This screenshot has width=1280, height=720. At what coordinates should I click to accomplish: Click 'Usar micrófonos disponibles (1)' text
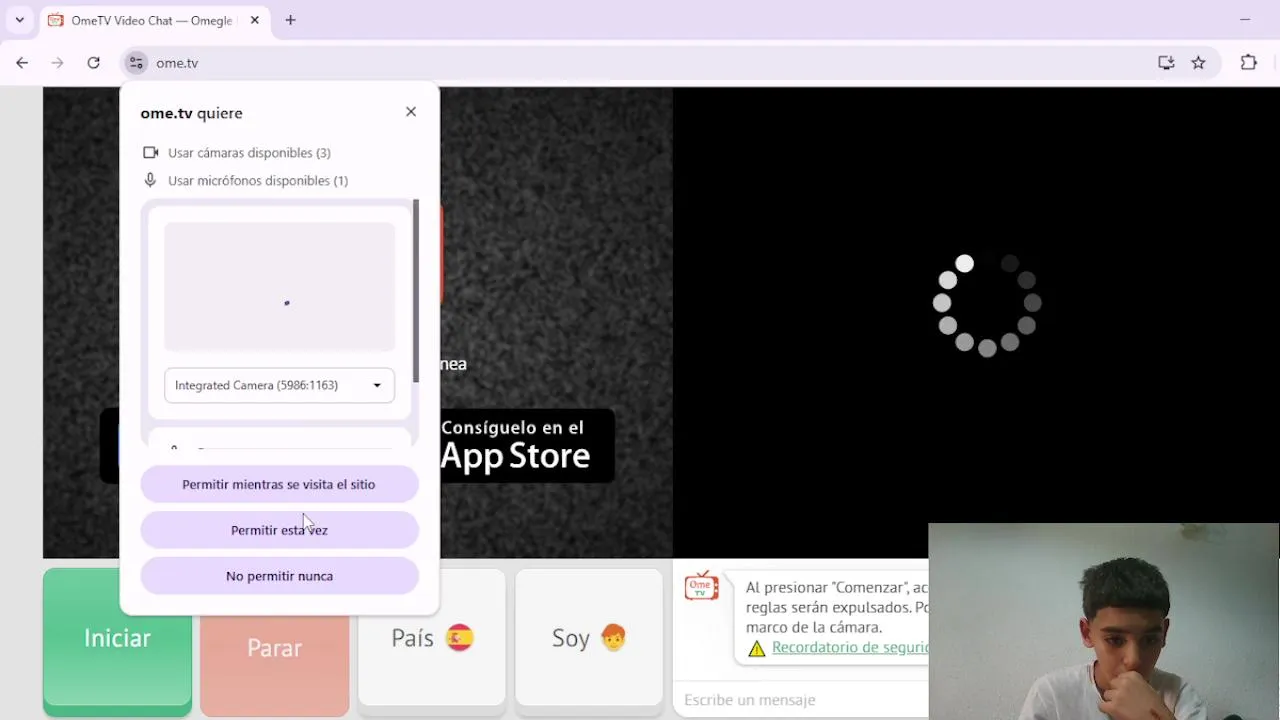(x=258, y=181)
